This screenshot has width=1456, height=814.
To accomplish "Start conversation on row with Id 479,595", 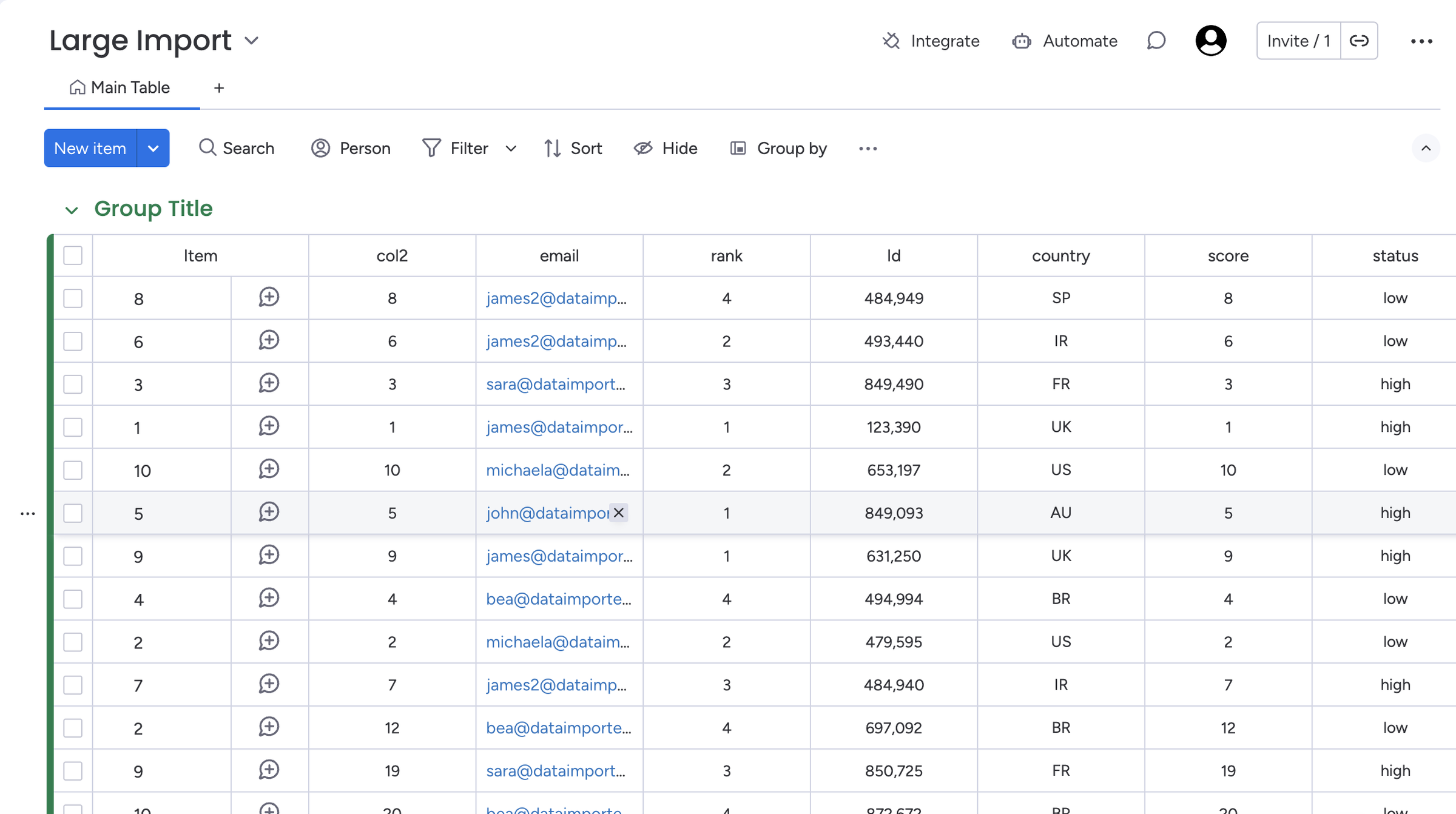I will pos(269,641).
